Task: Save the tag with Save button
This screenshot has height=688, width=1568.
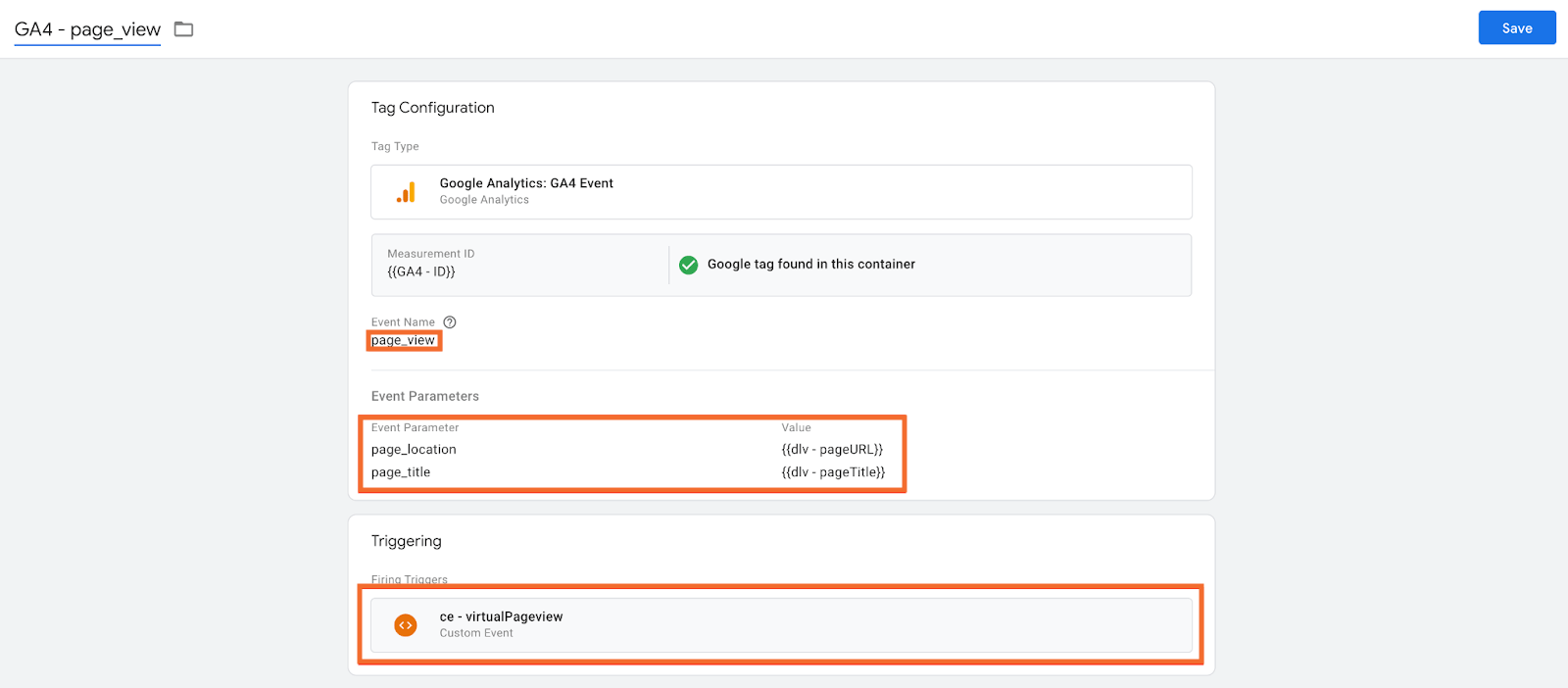Action: [1517, 28]
